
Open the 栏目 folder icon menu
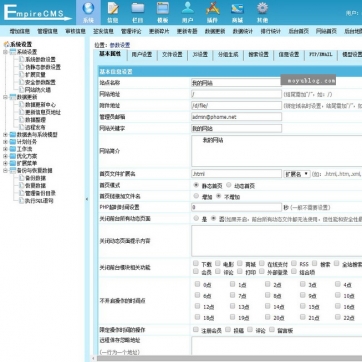[x=138, y=12]
